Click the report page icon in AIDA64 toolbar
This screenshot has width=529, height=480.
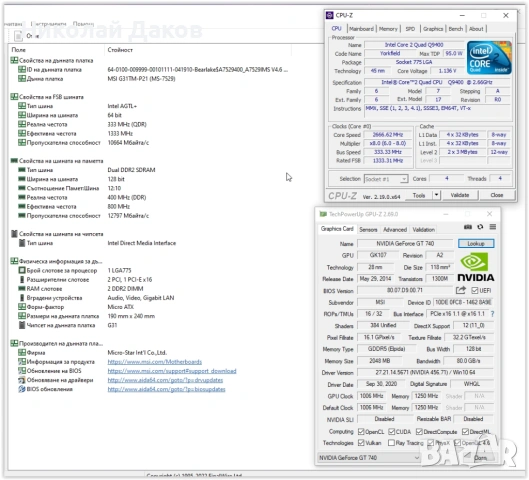tap(18, 36)
